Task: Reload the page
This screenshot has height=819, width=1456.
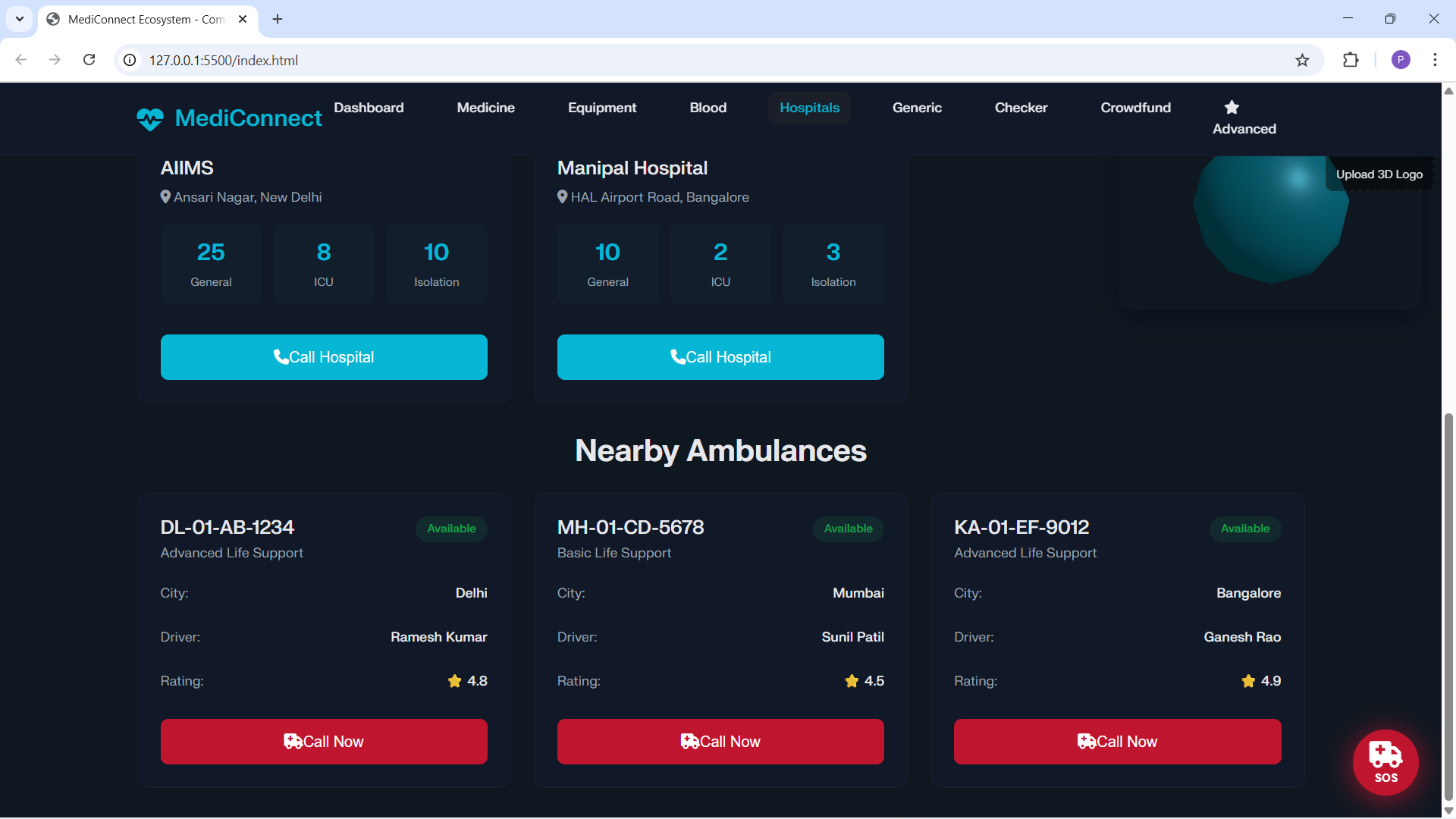Action: [x=89, y=60]
